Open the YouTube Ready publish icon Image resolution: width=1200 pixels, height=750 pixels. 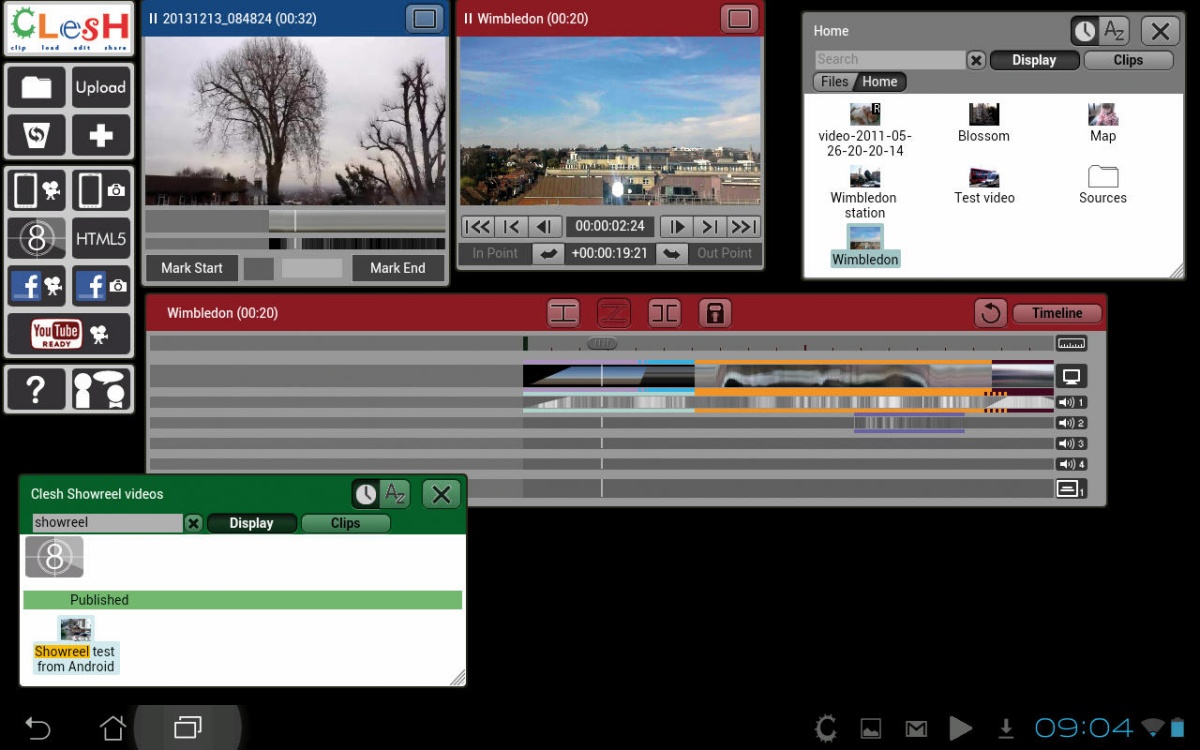pyautogui.click(x=69, y=334)
